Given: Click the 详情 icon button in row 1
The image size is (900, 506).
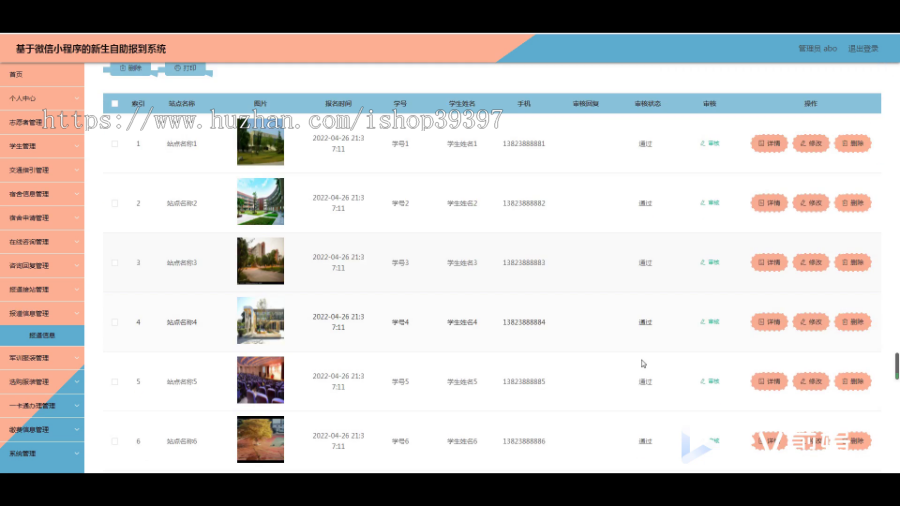Looking at the screenshot, I should [x=769, y=143].
